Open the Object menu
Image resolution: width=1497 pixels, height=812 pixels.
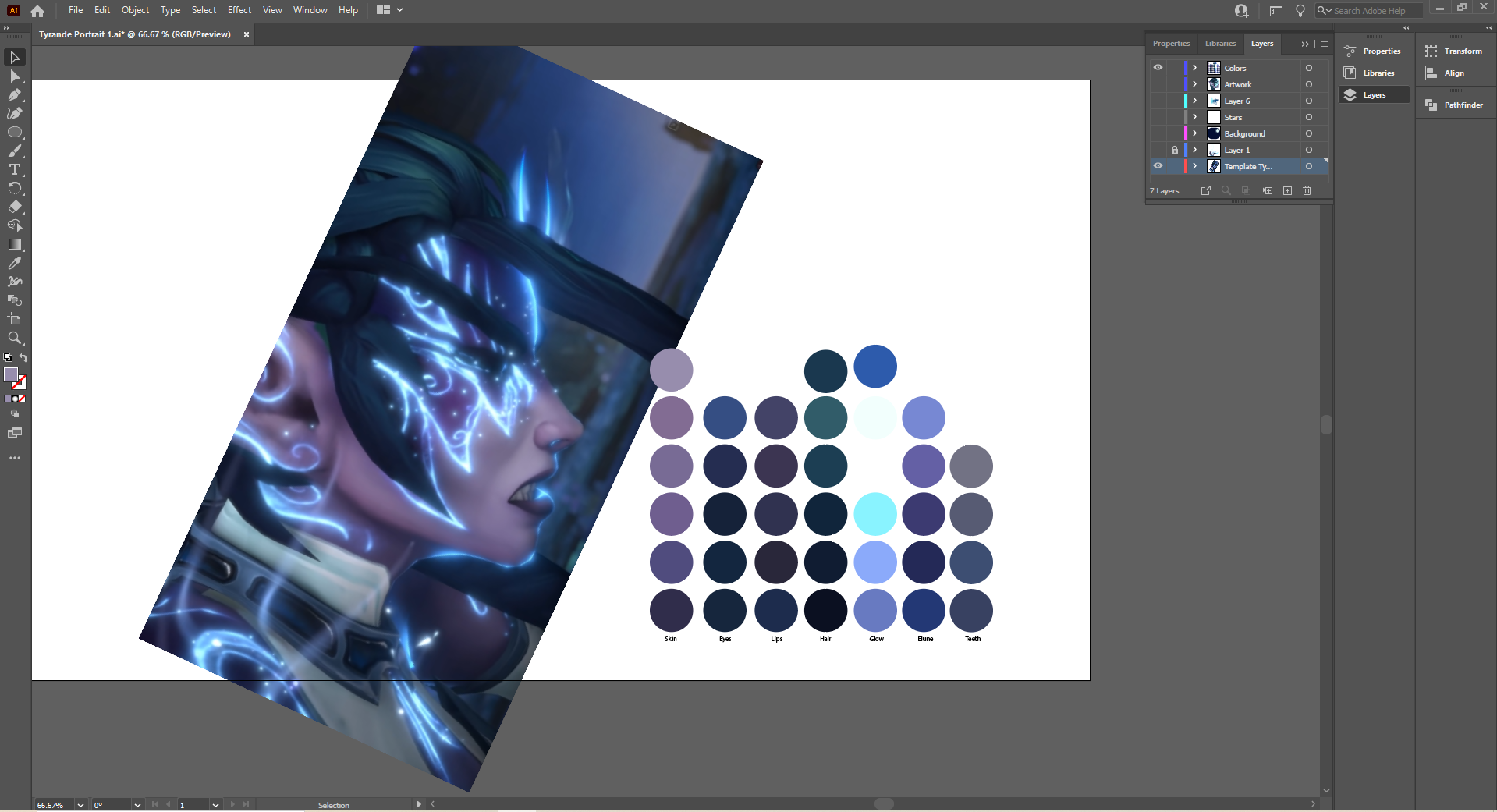[x=135, y=10]
